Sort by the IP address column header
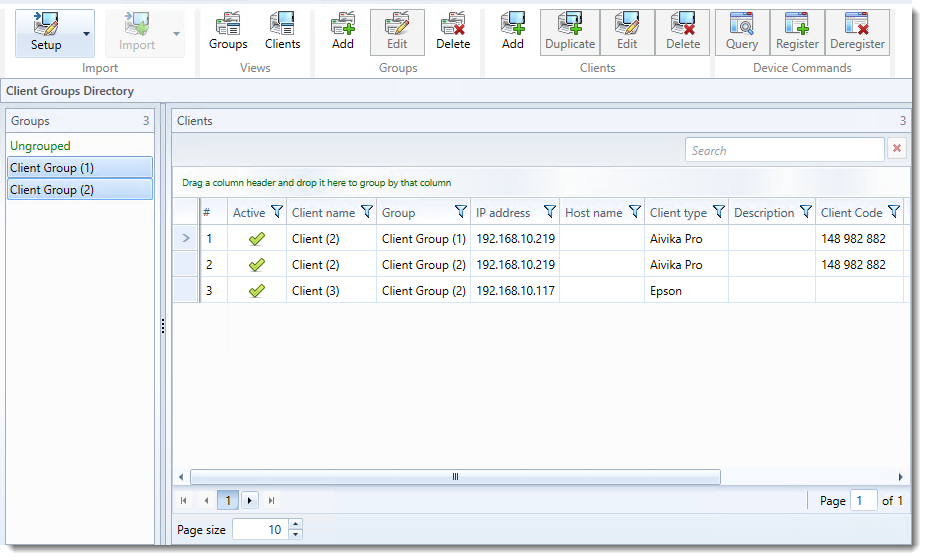Viewport: 927px width, 560px height. pyautogui.click(x=503, y=213)
